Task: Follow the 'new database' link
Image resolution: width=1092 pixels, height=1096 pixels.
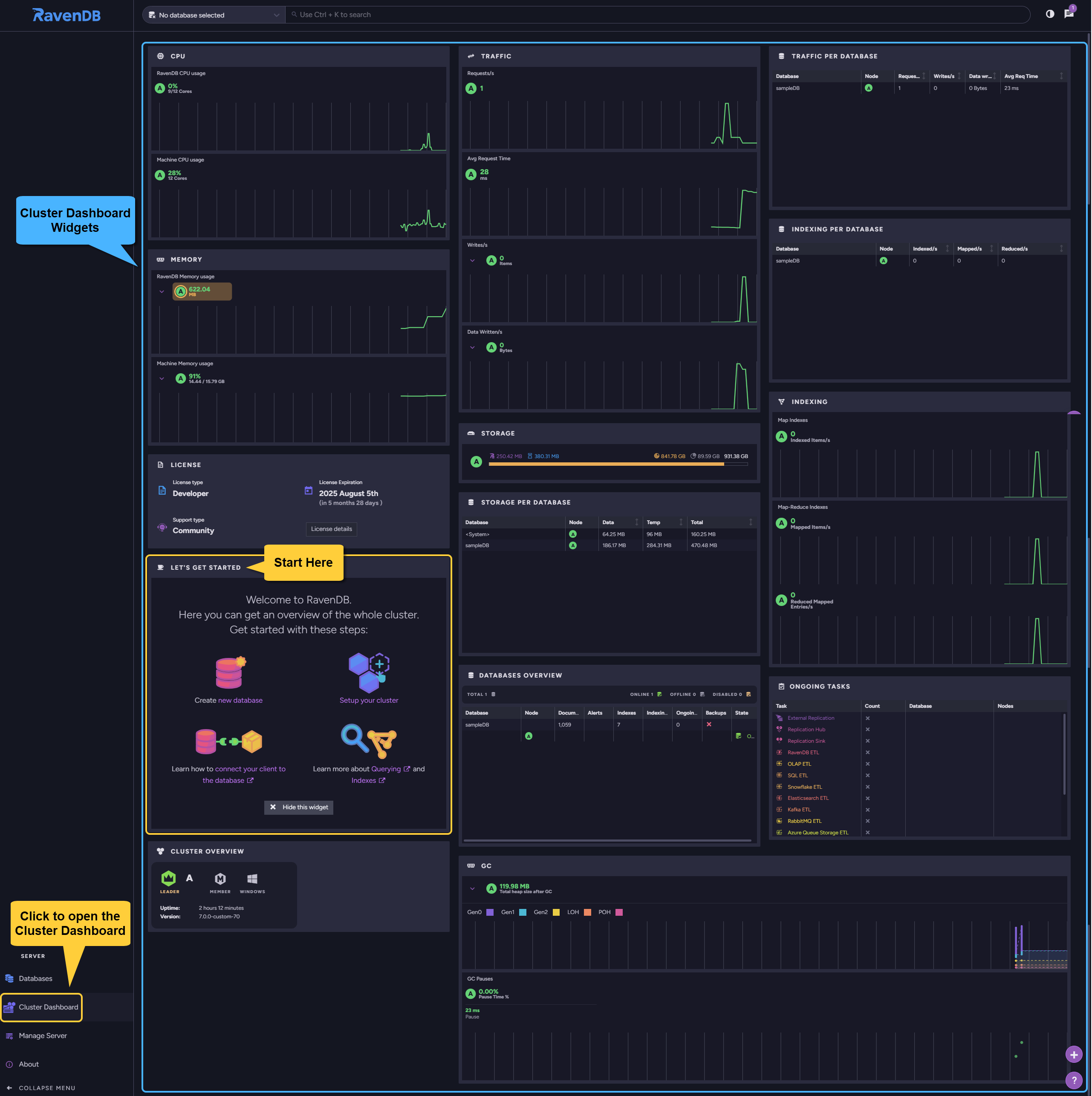Action: click(x=240, y=701)
